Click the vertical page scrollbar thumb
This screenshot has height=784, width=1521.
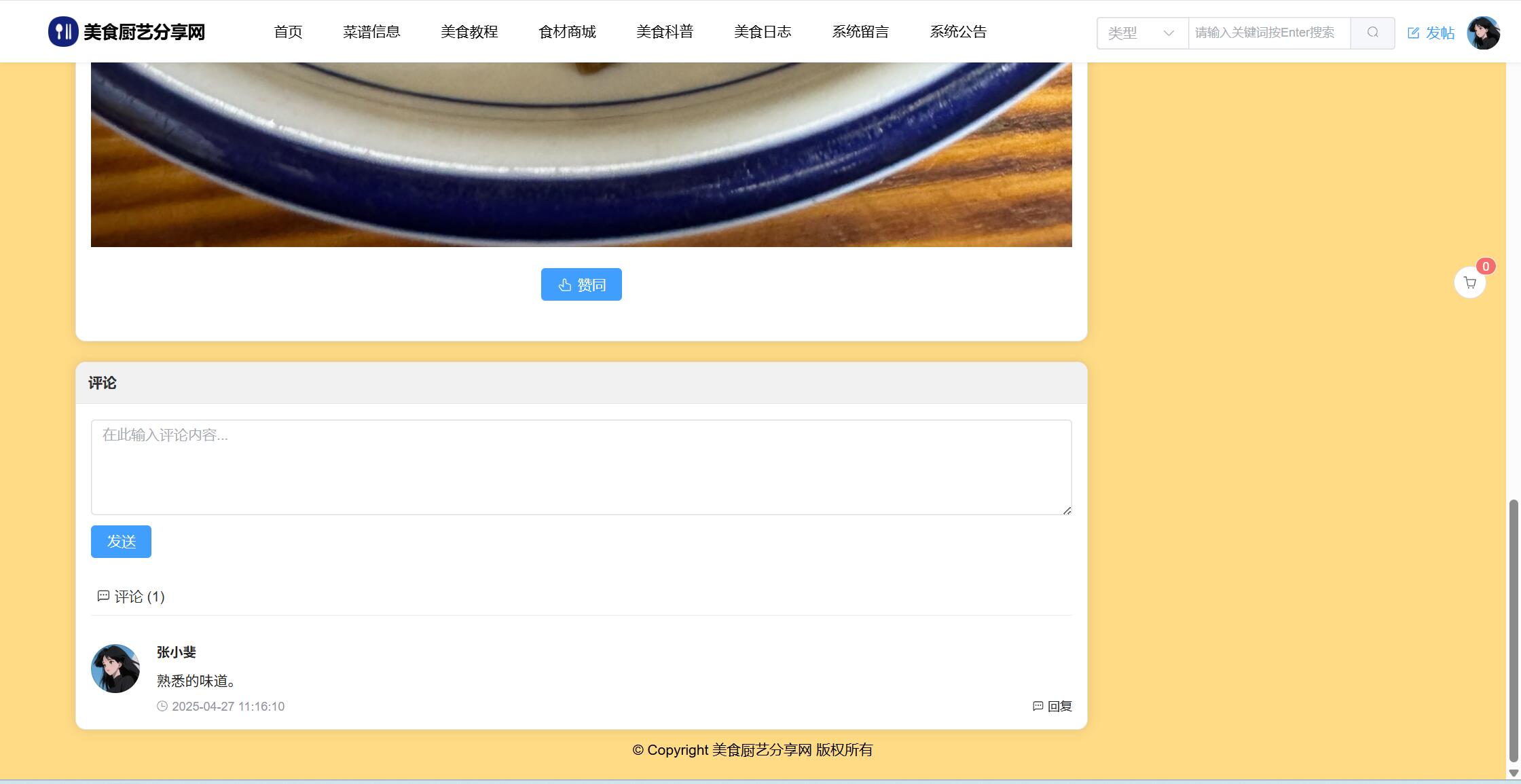(1513, 631)
